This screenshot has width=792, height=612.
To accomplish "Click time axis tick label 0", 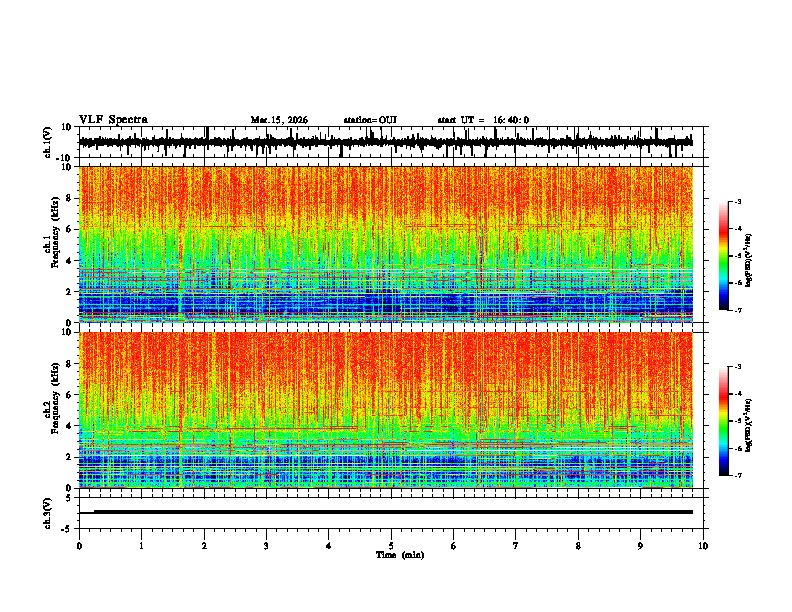I will pos(79,546).
